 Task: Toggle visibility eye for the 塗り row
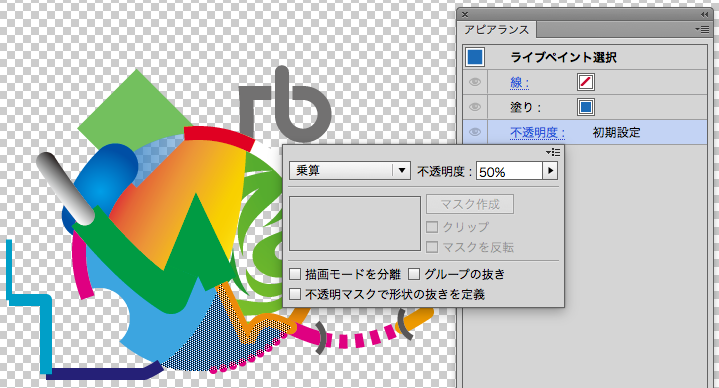point(475,107)
